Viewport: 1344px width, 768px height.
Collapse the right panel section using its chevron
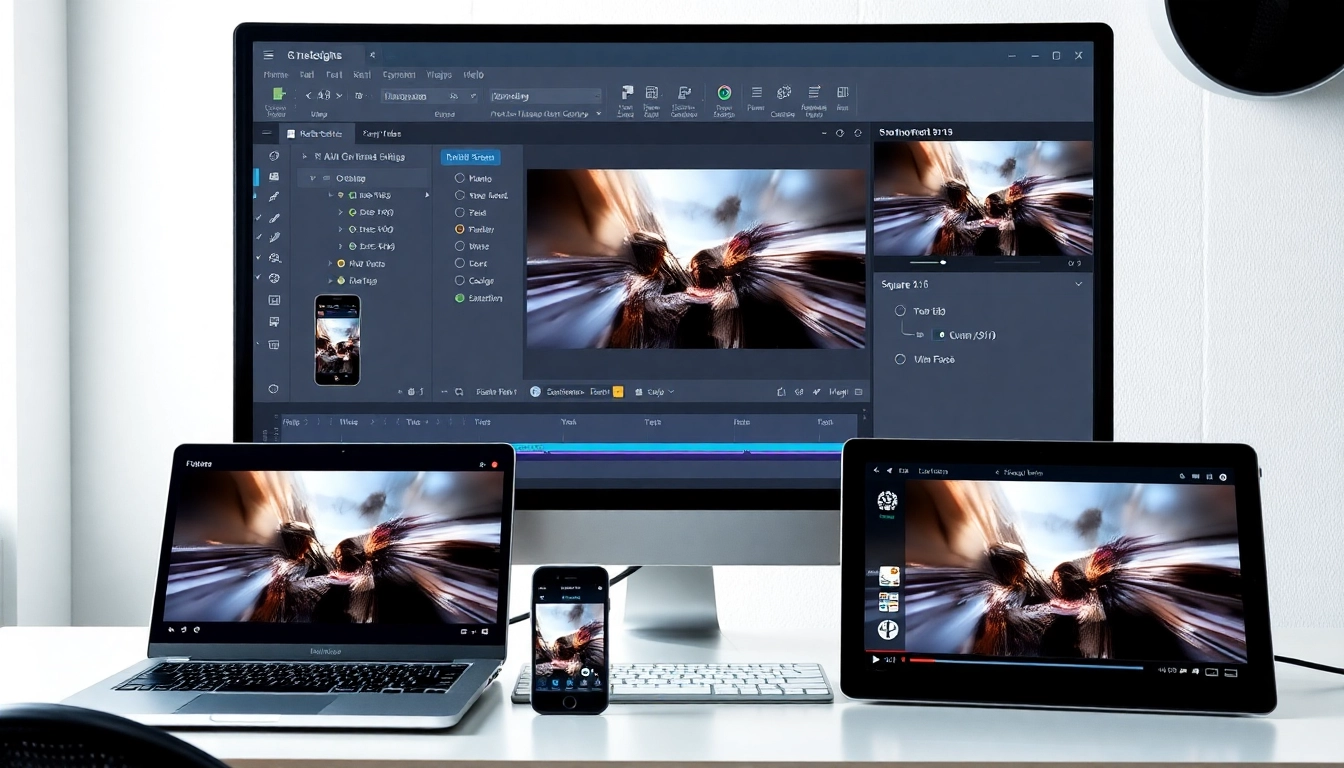click(1078, 285)
